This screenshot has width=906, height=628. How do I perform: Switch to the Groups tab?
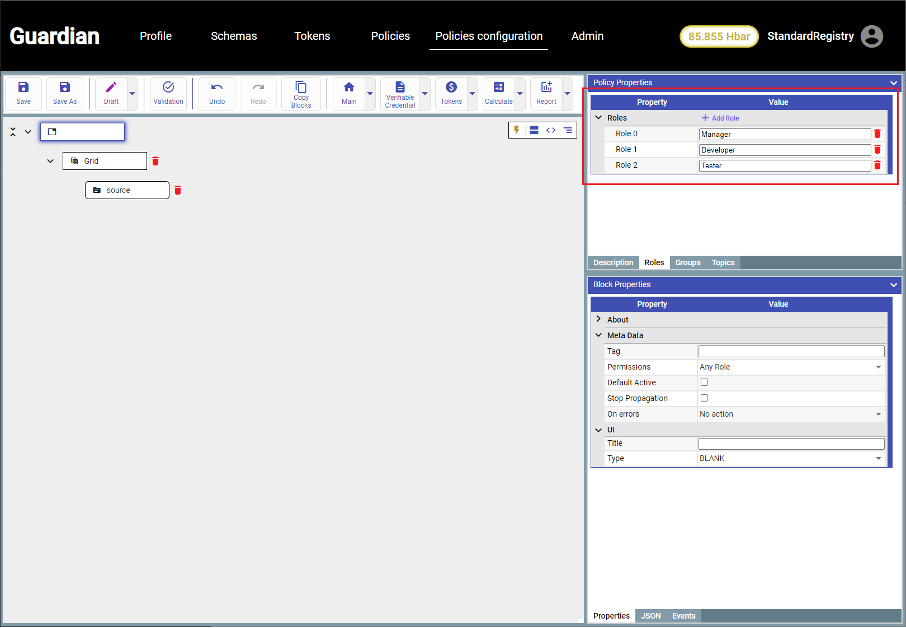[x=687, y=263]
